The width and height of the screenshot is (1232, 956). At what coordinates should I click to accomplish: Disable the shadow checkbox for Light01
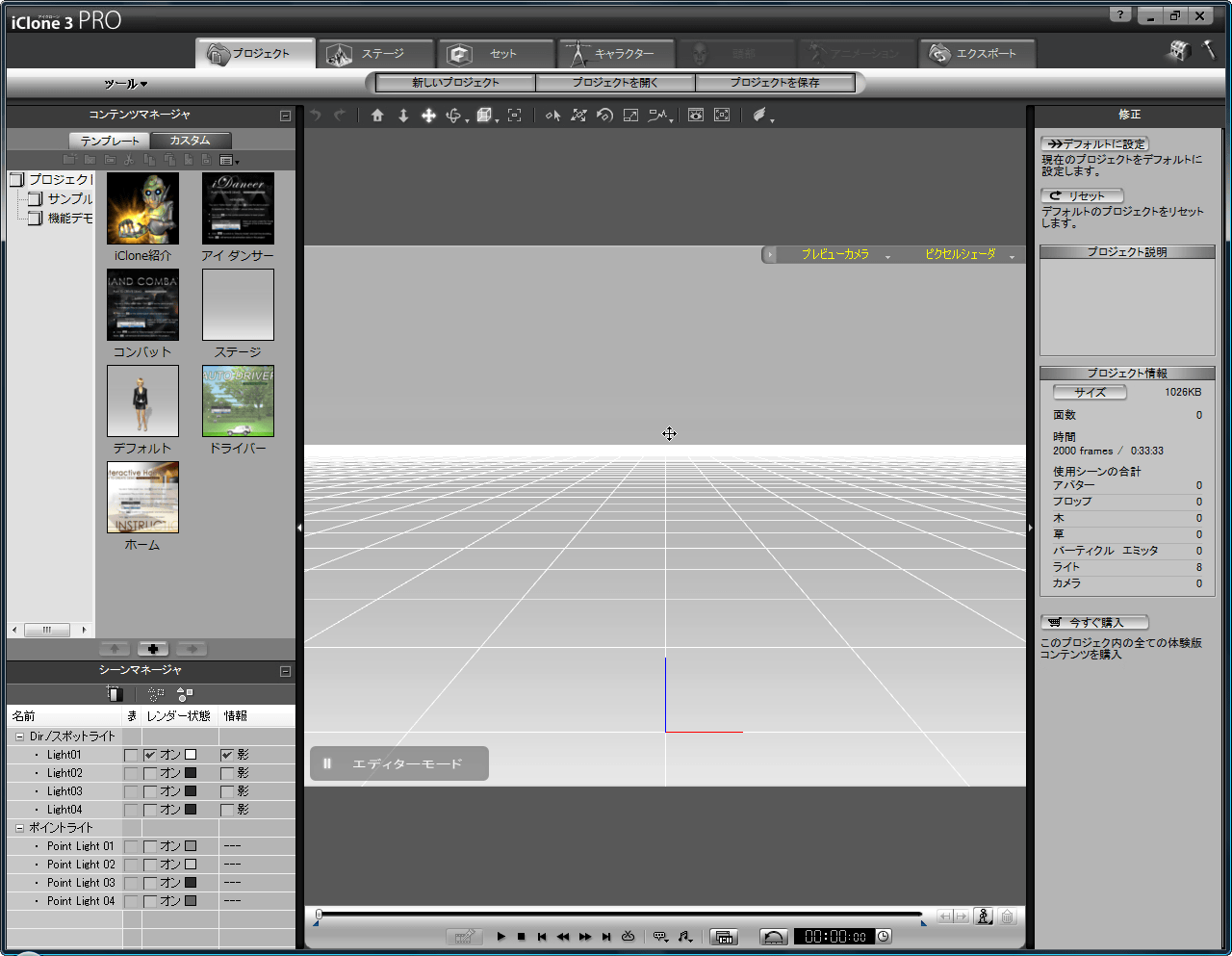(x=227, y=755)
